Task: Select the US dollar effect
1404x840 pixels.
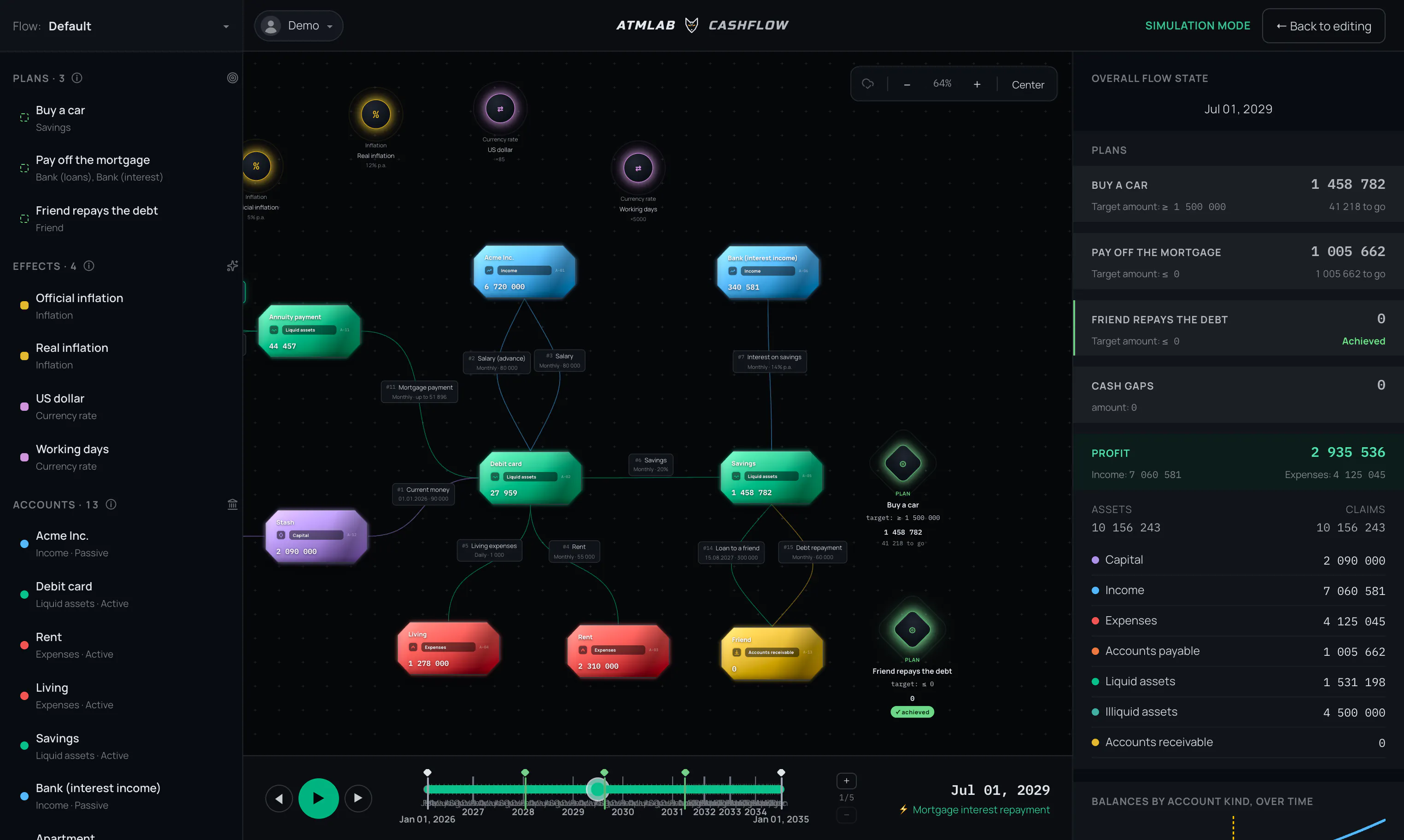Action: (x=121, y=407)
